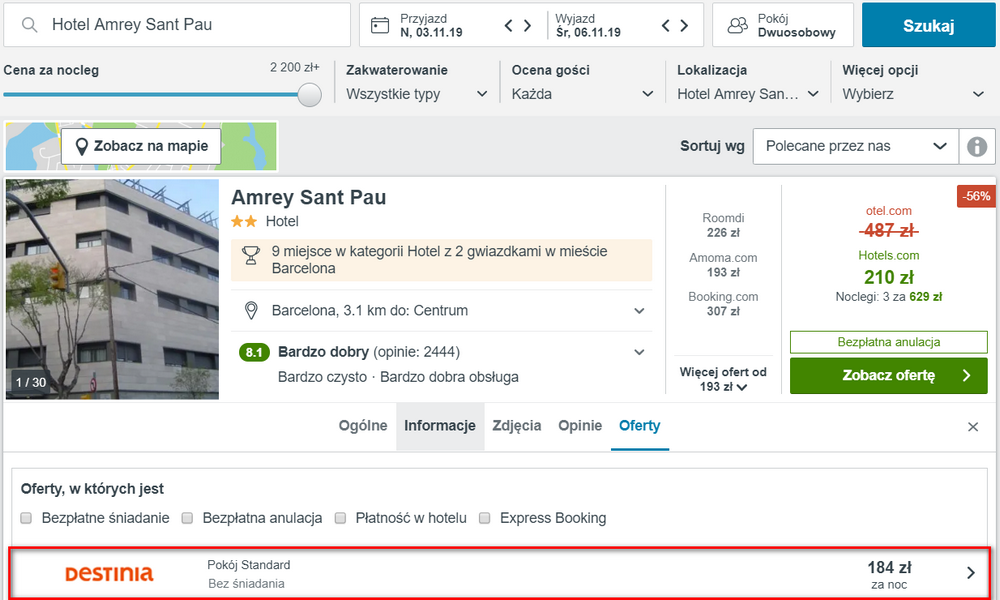Image resolution: width=1000 pixels, height=600 pixels.
Task: Click the Amrey Sant Pau hotel title
Action: [x=309, y=197]
